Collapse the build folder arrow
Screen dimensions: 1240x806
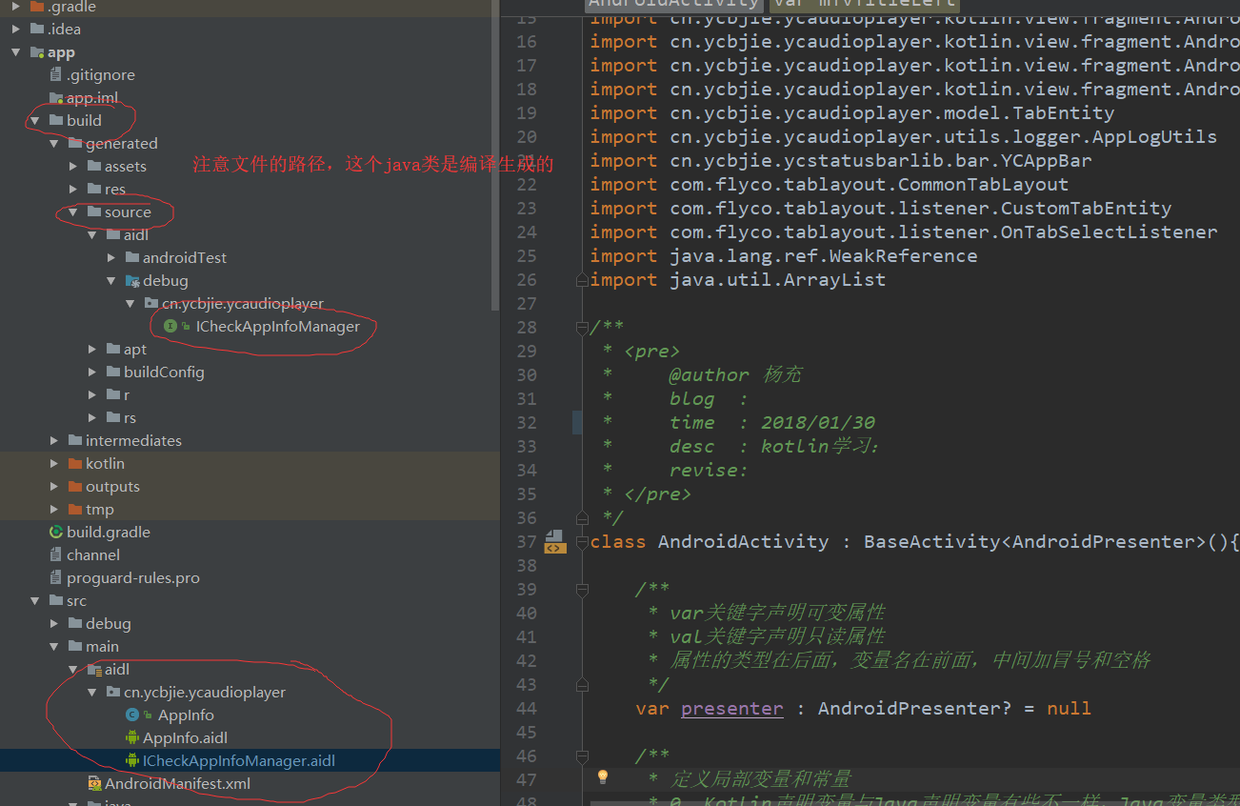click(x=35, y=120)
